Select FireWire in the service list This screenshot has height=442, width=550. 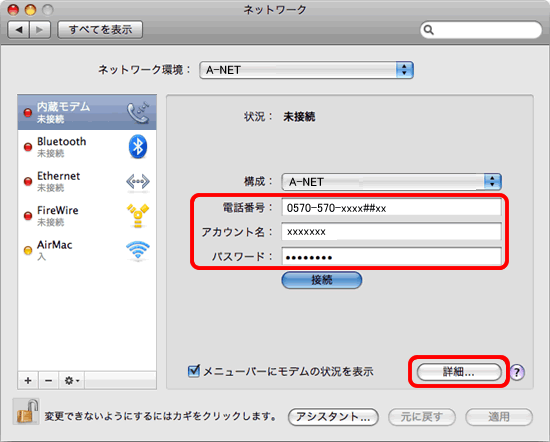(x=87, y=215)
